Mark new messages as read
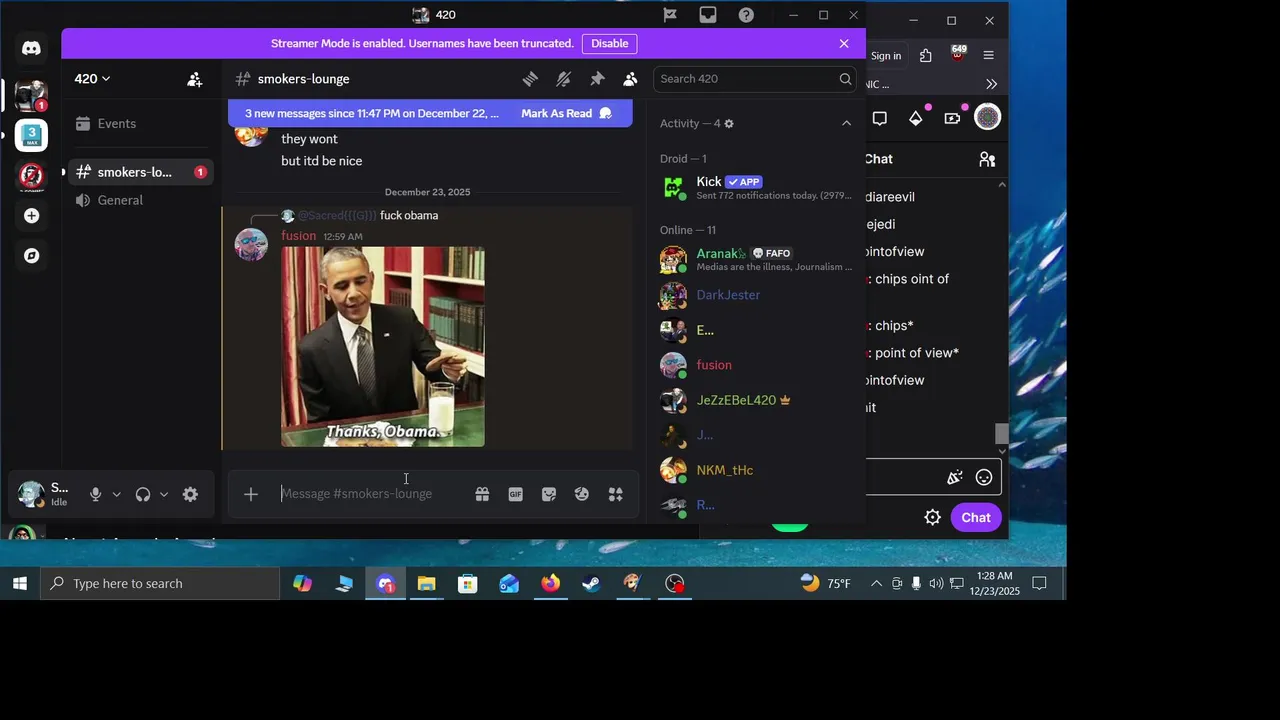Image resolution: width=1280 pixels, height=720 pixels. point(566,113)
